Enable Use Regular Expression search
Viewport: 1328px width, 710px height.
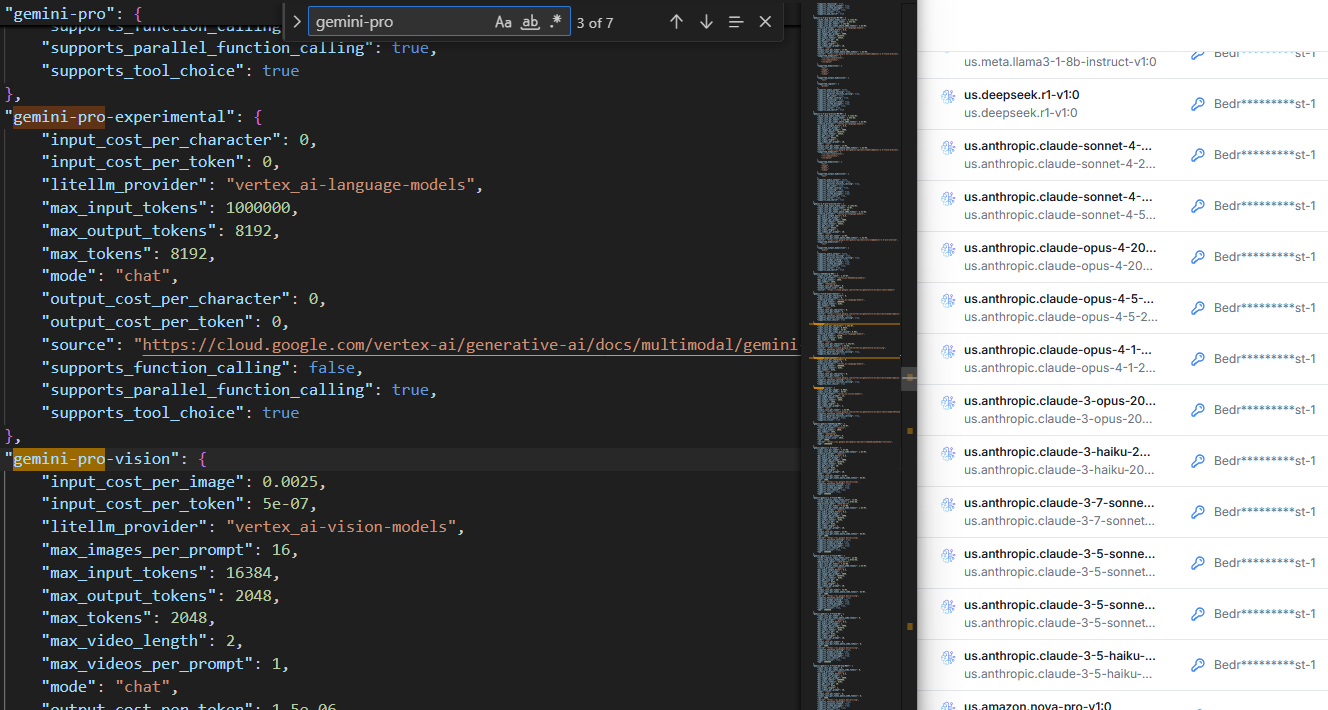556,22
